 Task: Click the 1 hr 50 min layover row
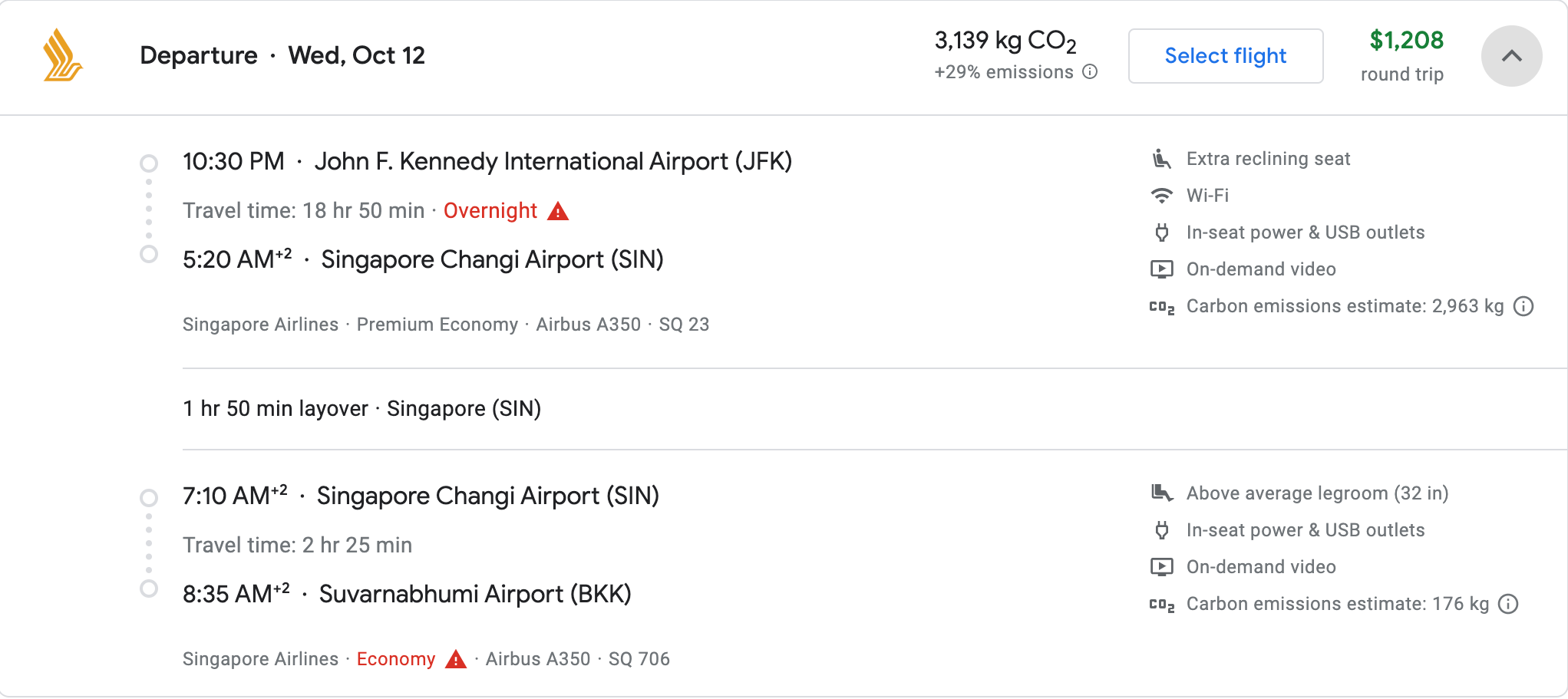click(x=875, y=409)
